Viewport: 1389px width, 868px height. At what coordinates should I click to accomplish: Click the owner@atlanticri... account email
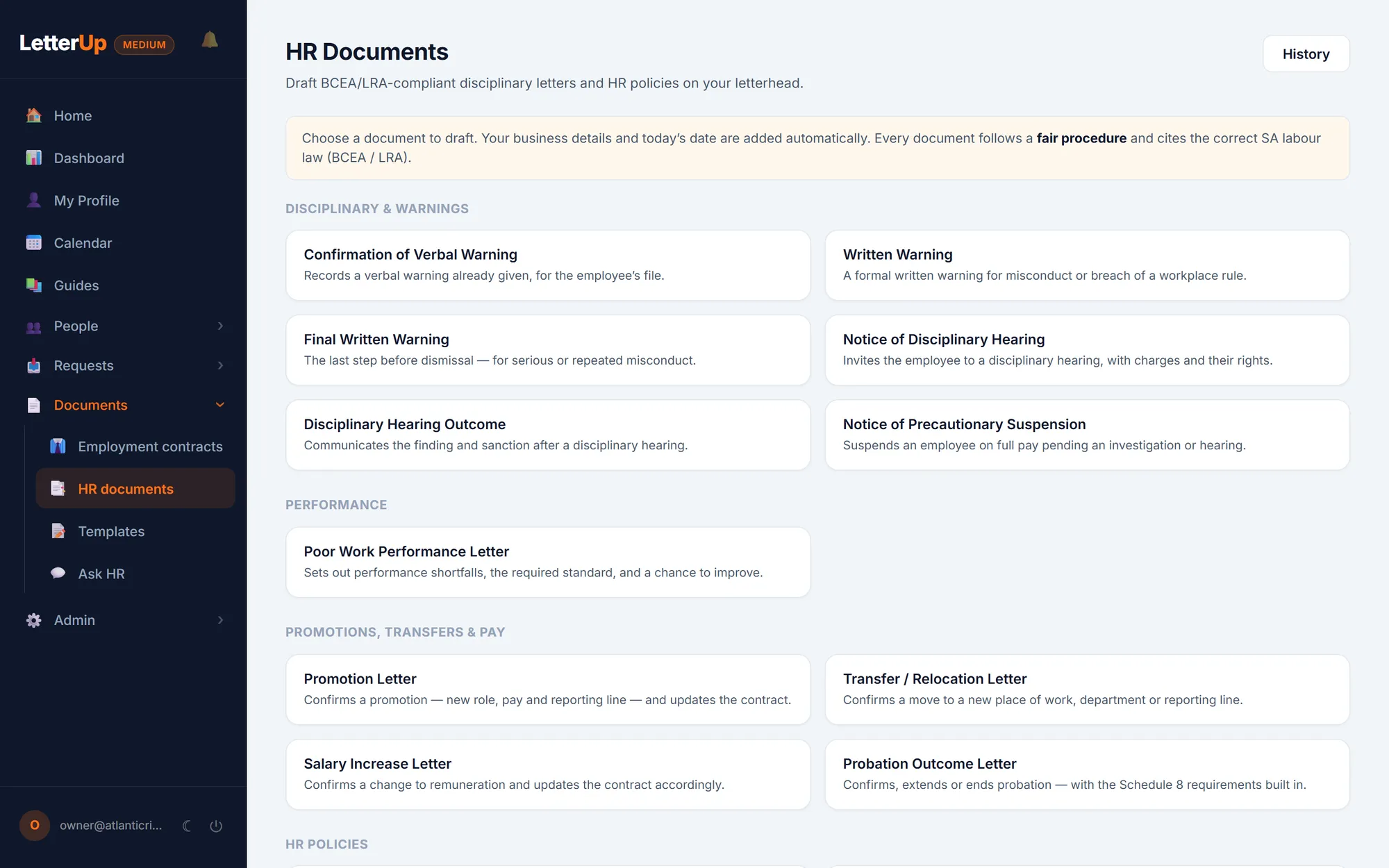[110, 826]
